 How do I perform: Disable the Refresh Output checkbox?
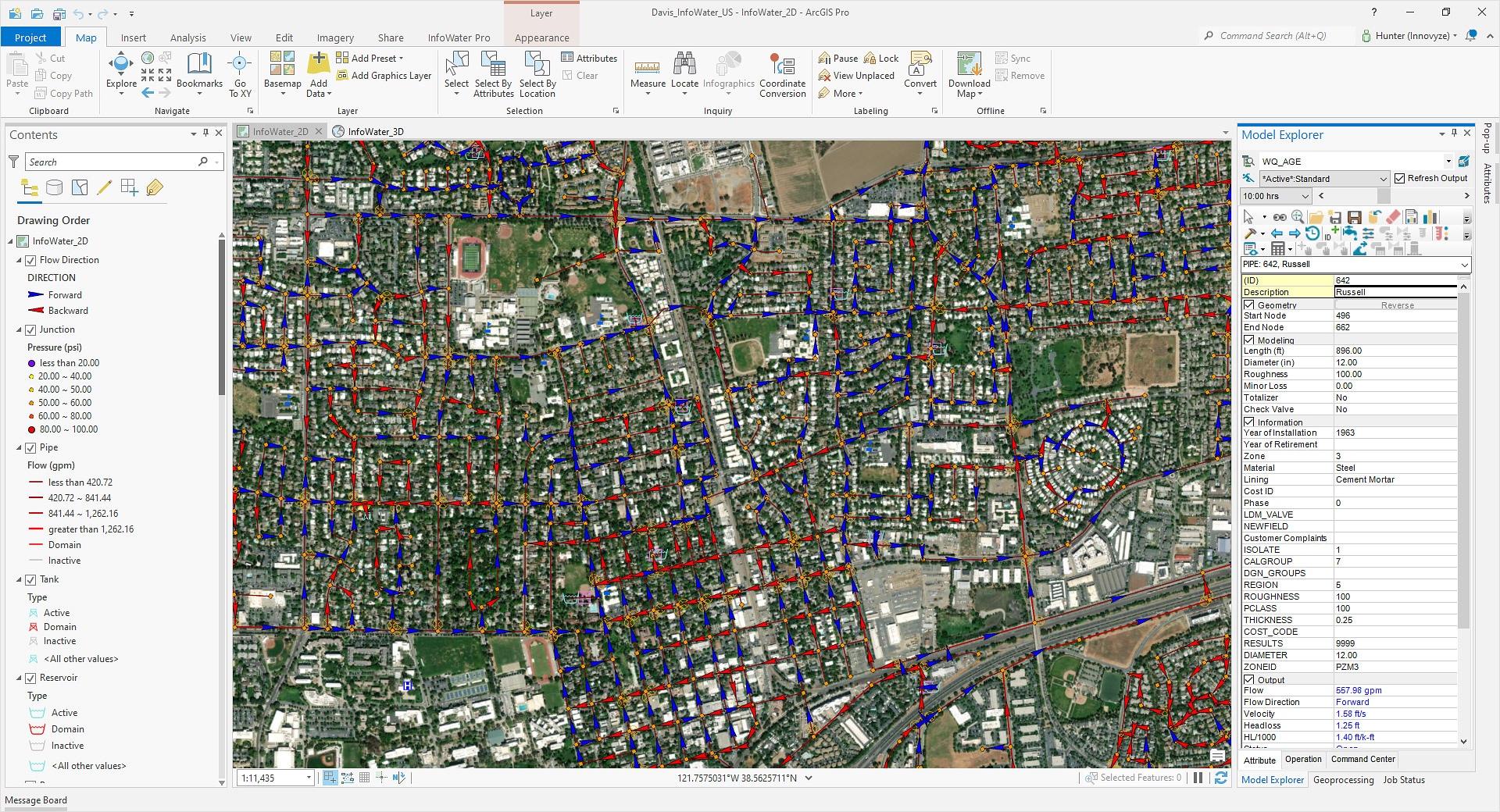tap(1400, 179)
